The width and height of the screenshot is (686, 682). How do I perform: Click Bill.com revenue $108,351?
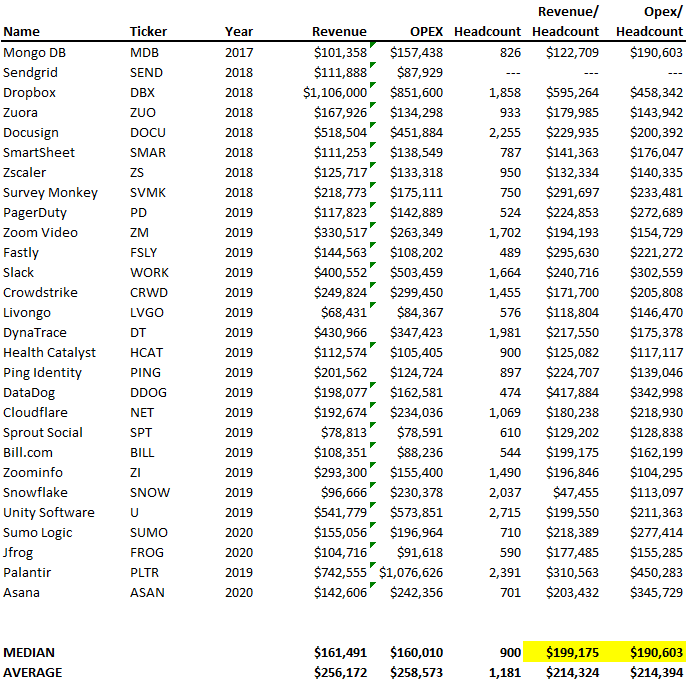[340, 453]
